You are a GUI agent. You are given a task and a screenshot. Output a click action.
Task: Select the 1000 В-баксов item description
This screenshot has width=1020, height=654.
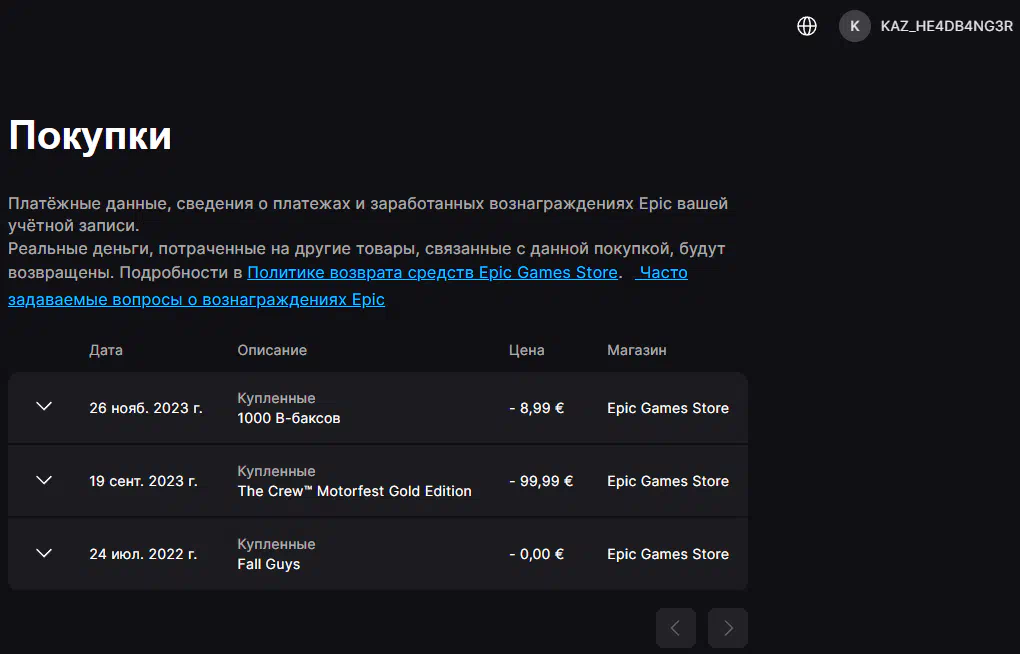click(289, 418)
